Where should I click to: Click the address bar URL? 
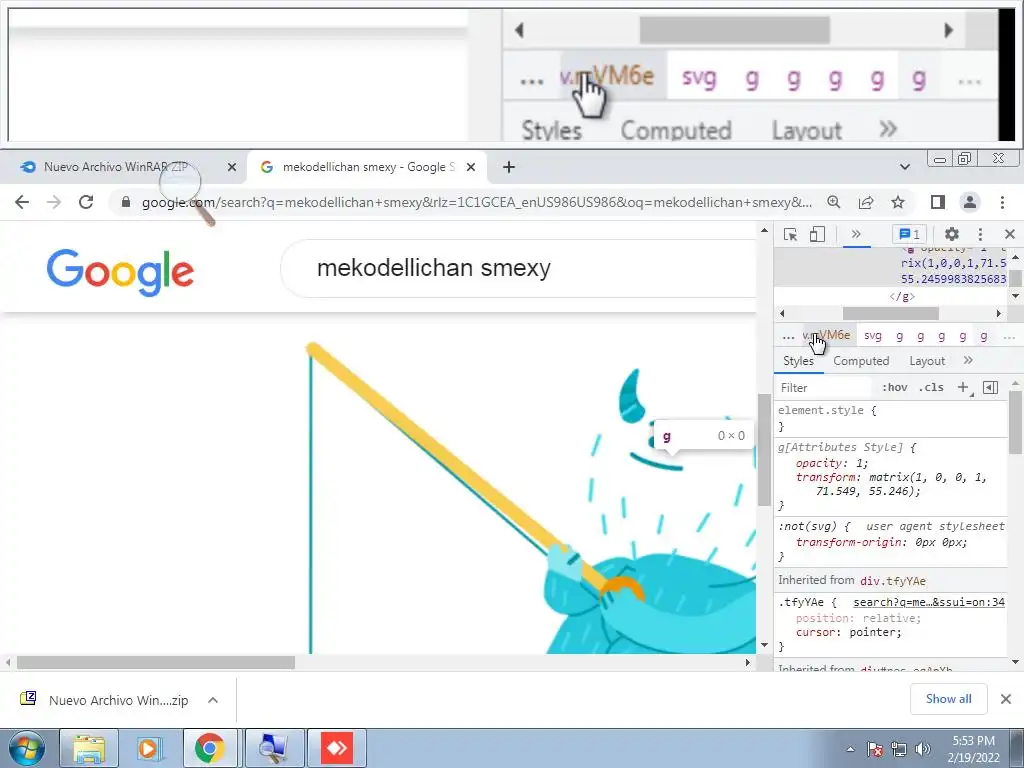point(477,202)
